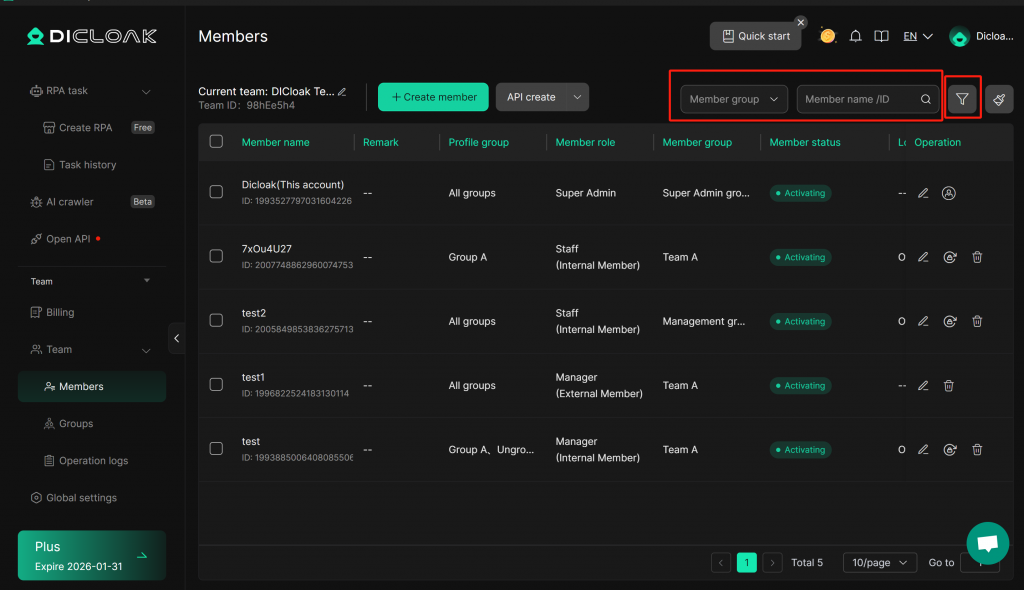The width and height of the screenshot is (1024, 590).
Task: Open the notifications bell
Action: (855, 36)
